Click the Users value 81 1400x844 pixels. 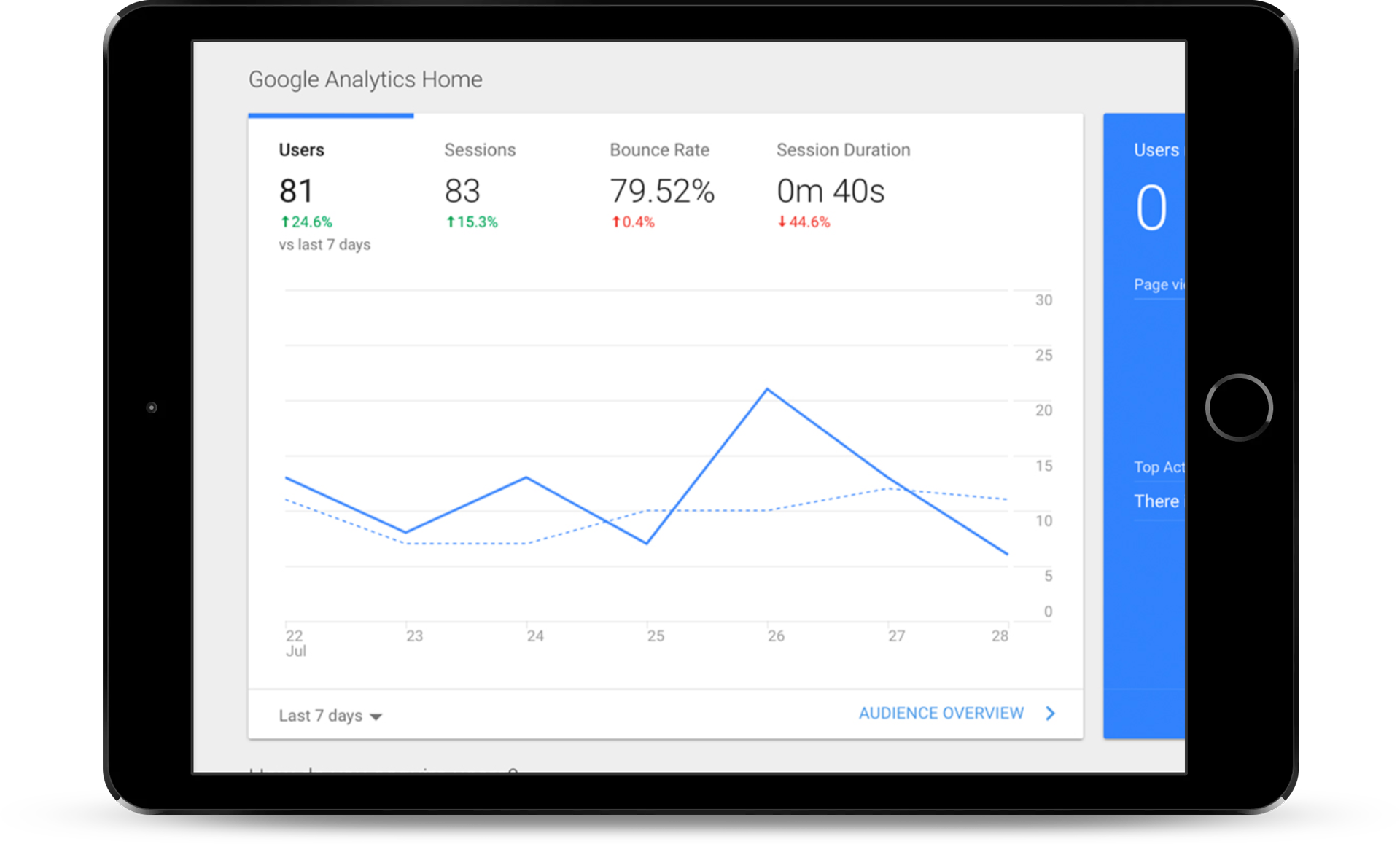(296, 191)
